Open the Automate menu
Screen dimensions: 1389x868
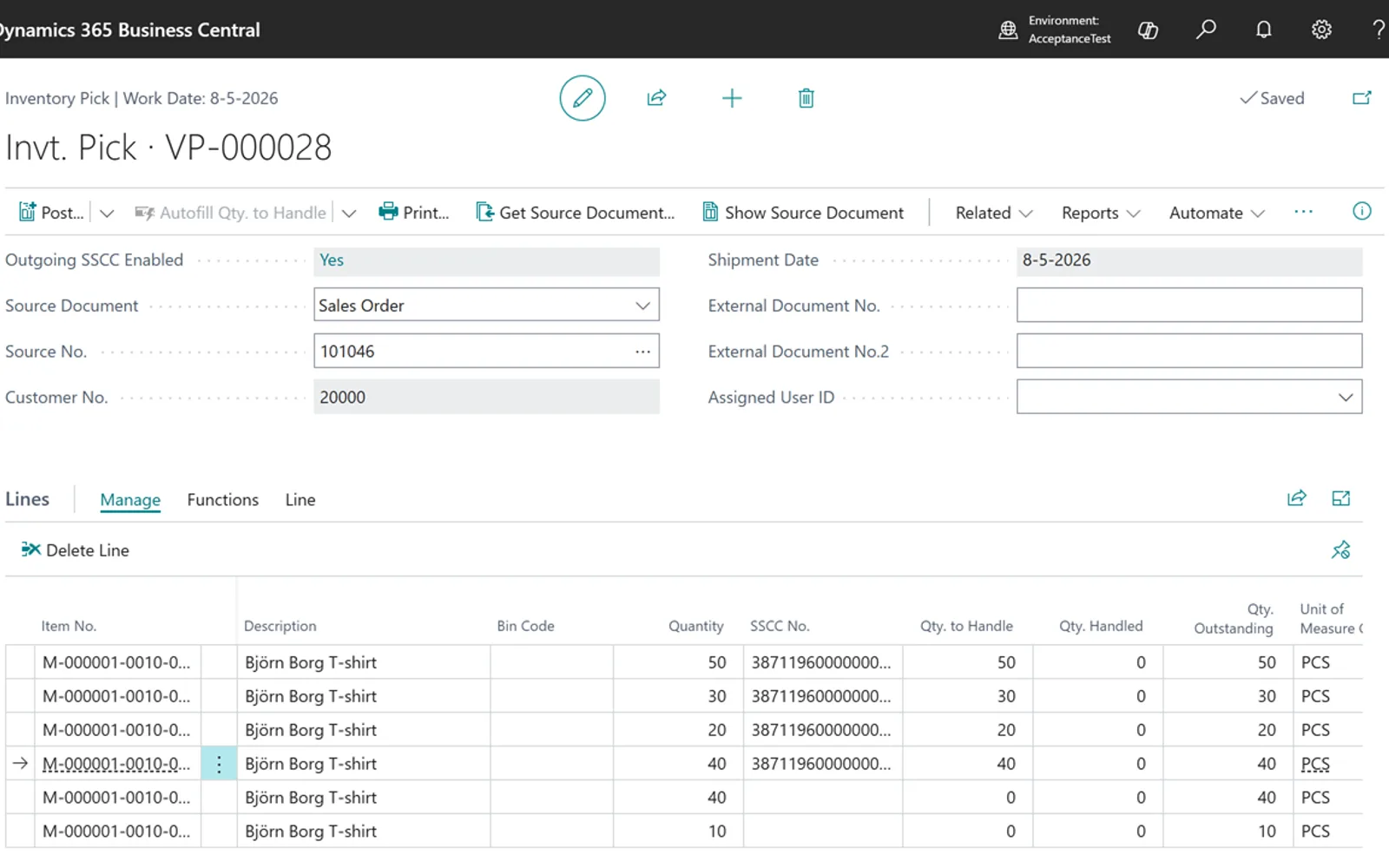(x=1217, y=213)
